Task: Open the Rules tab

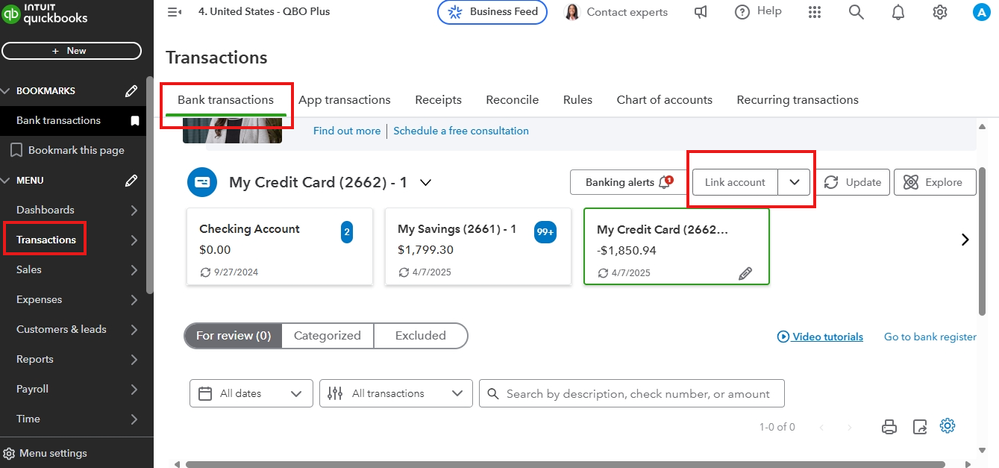Action: [578, 100]
